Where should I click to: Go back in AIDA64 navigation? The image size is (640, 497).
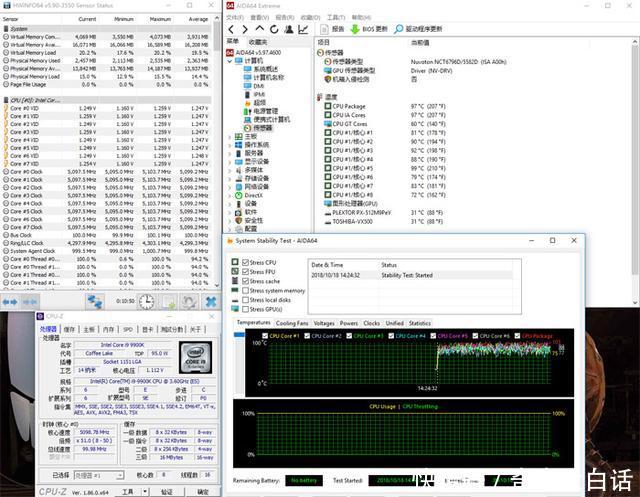[231, 29]
